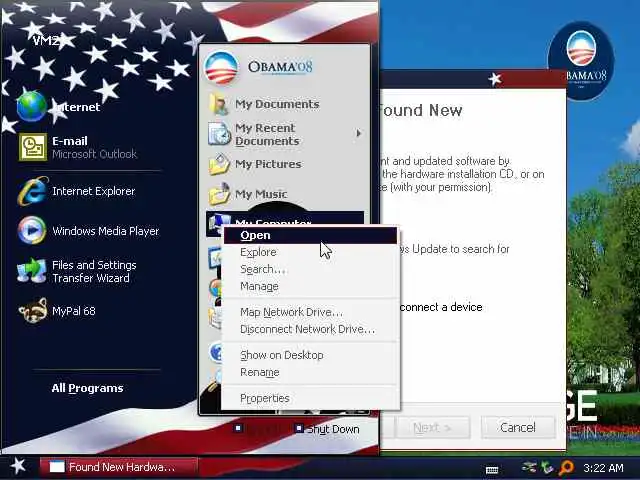Select Manage in the context menu
This screenshot has width=640, height=480.
pyautogui.click(x=310, y=287)
